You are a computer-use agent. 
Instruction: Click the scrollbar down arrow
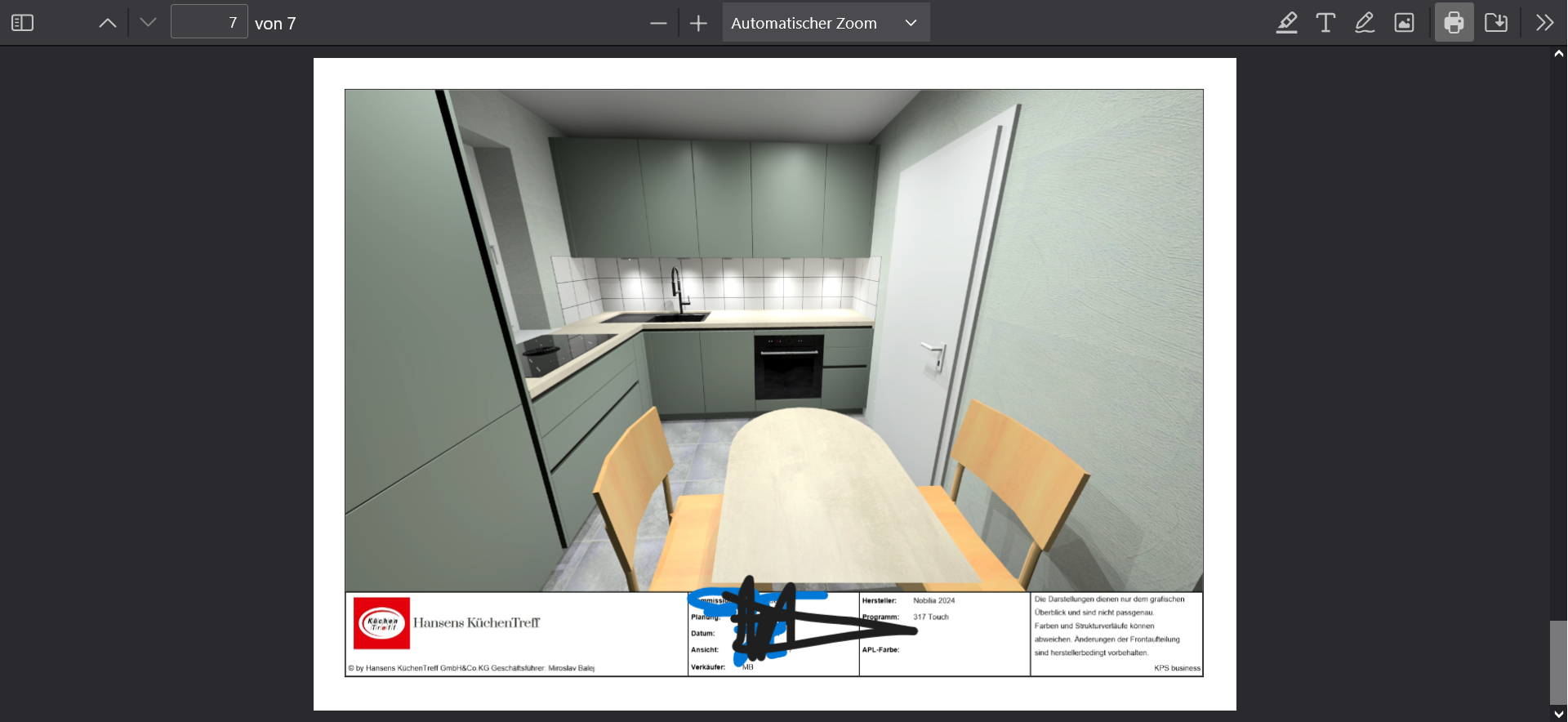pos(1558,714)
